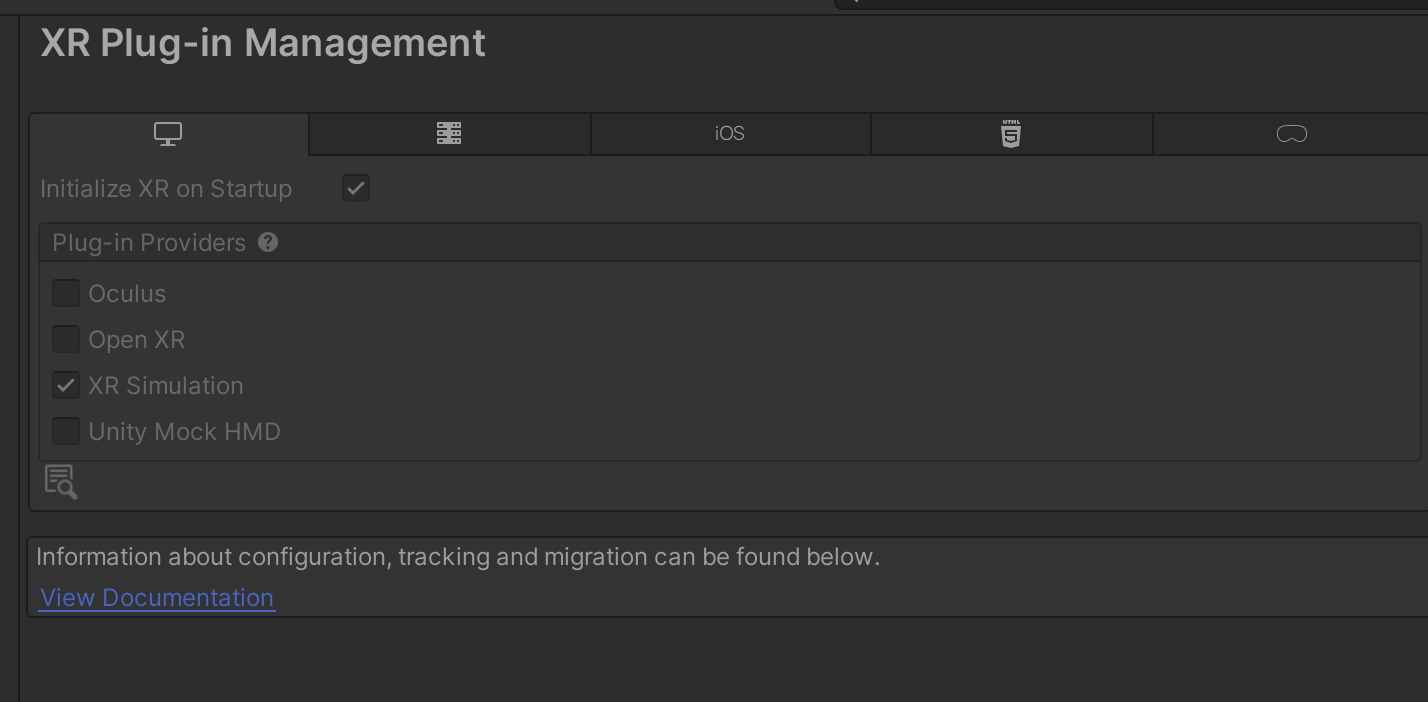The width and height of the screenshot is (1428, 702).
Task: Select the desktop standalone platform tab
Action: pos(169,134)
